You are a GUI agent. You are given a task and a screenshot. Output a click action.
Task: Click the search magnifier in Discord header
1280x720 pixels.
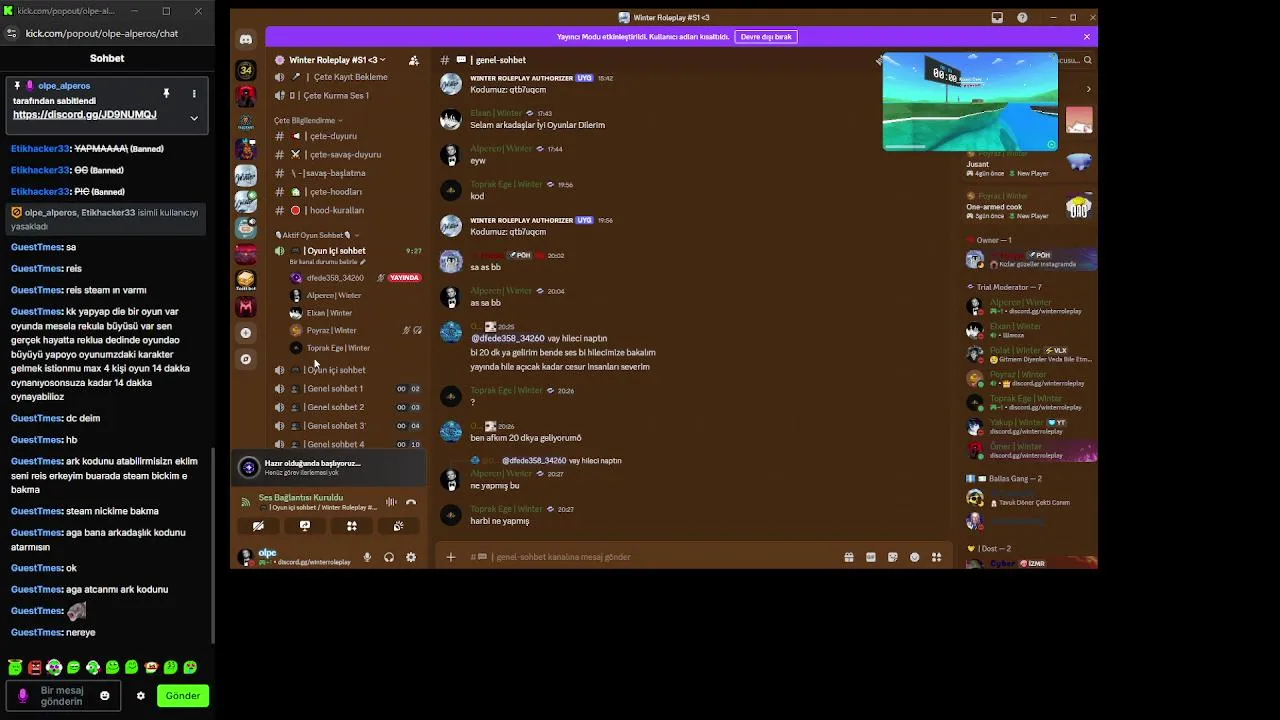point(1088,60)
